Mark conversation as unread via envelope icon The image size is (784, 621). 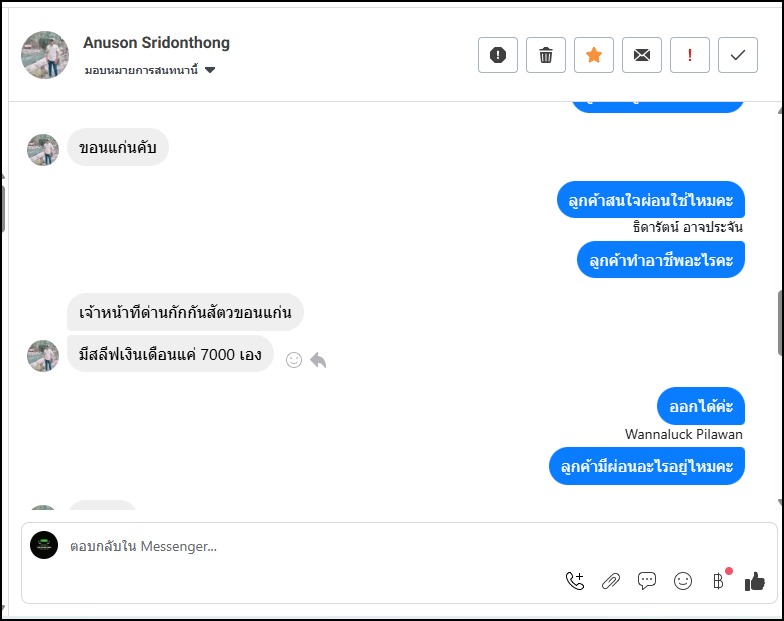[x=642, y=55]
